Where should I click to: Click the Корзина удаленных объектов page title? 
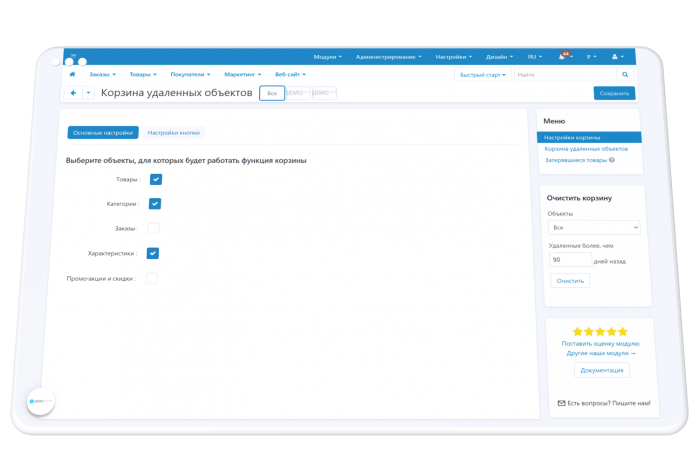point(176,93)
